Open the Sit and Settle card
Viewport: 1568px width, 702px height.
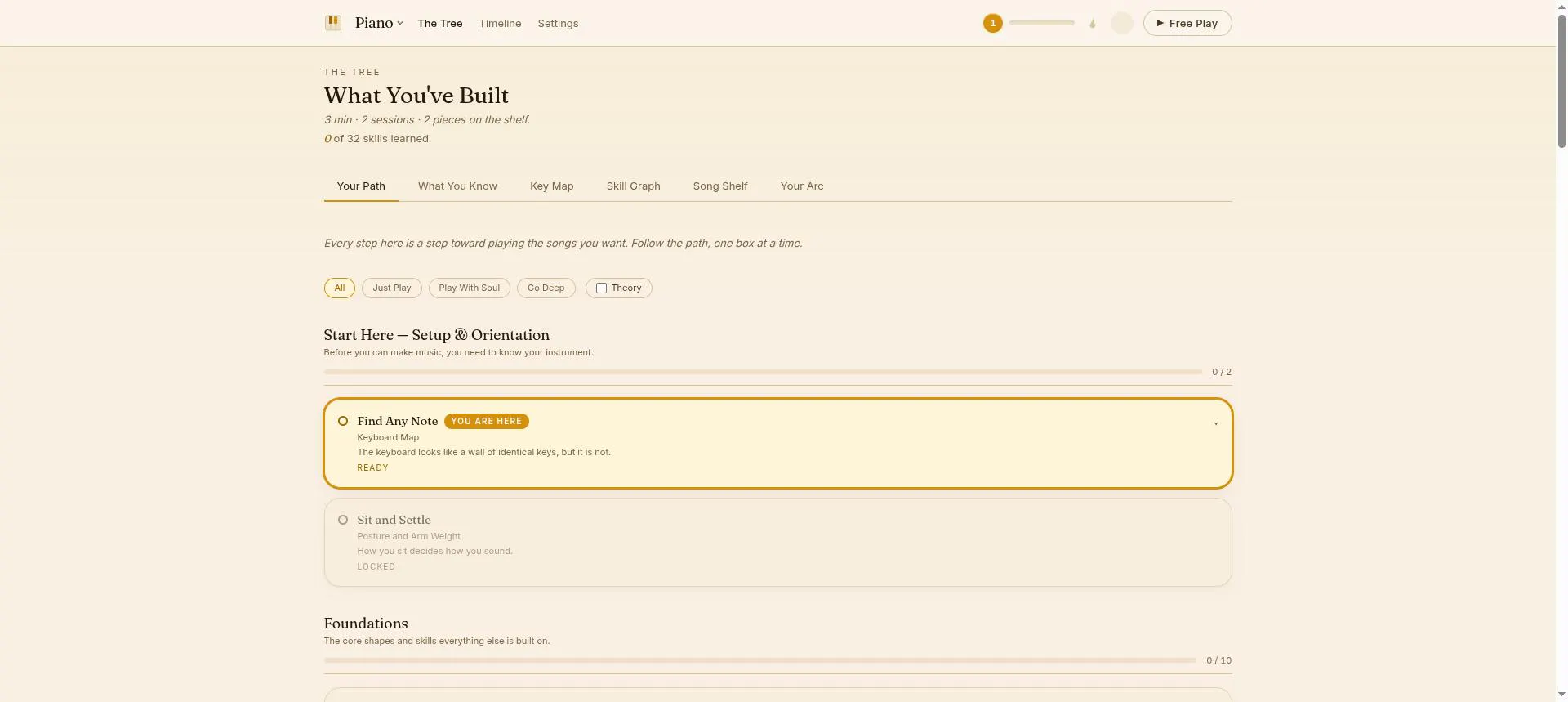point(778,543)
